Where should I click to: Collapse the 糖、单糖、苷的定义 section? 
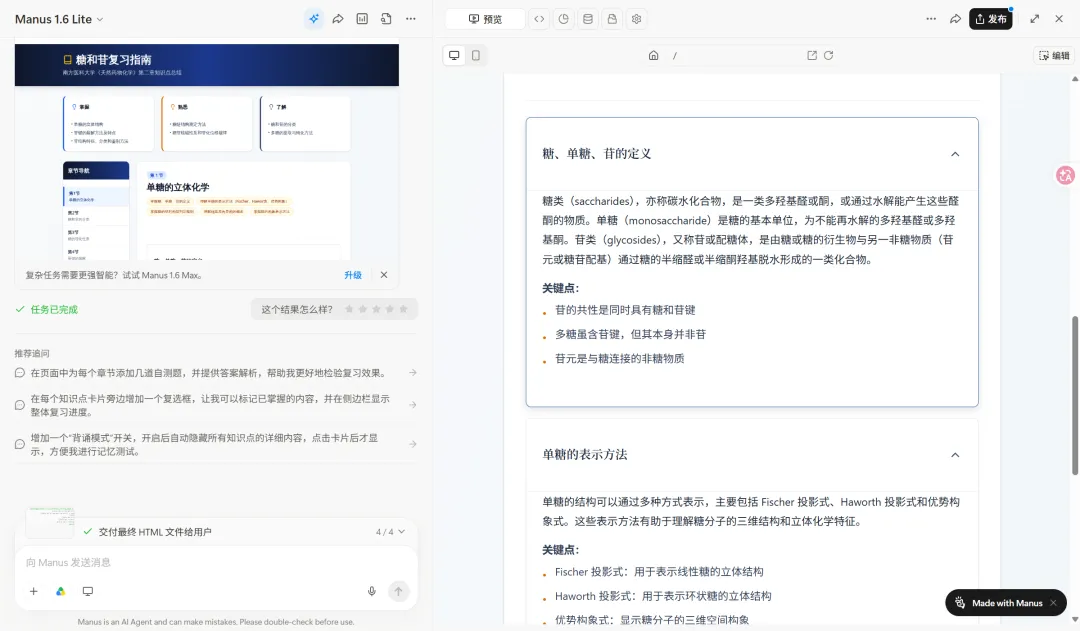955,154
